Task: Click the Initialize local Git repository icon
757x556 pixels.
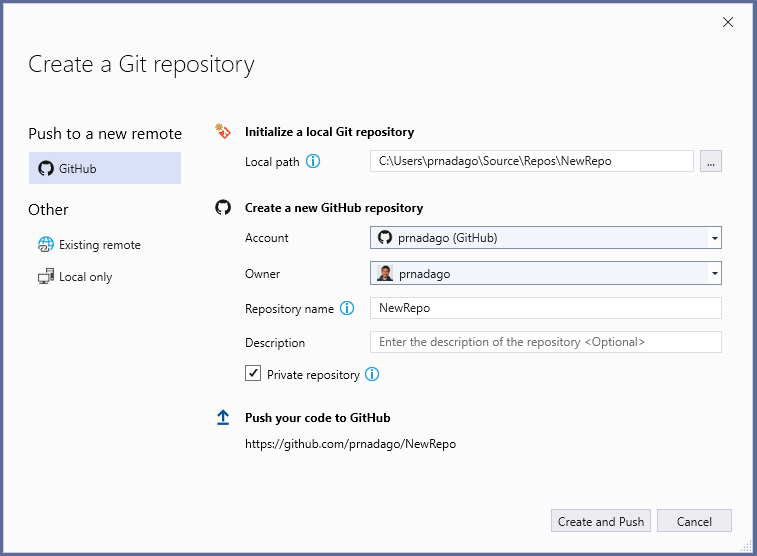Action: 223,131
